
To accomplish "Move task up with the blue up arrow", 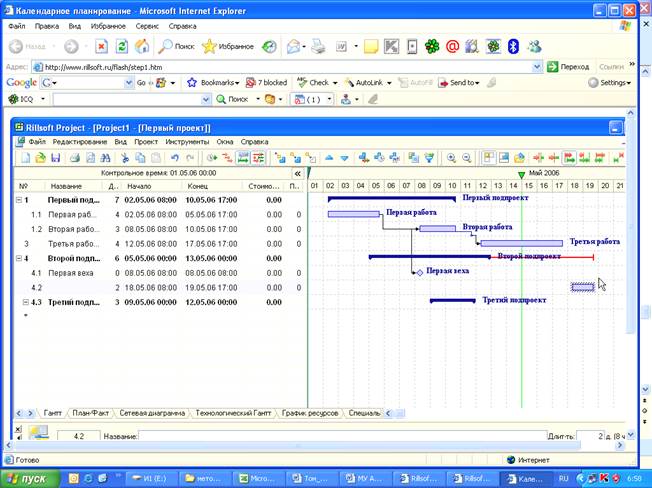I will coord(329,158).
